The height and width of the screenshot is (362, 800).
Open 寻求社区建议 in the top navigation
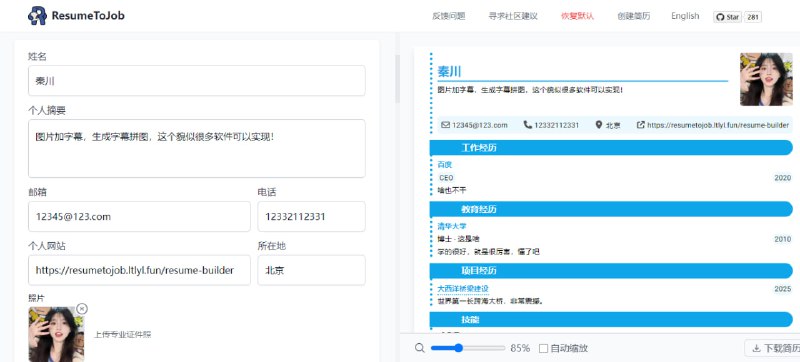pyautogui.click(x=513, y=16)
